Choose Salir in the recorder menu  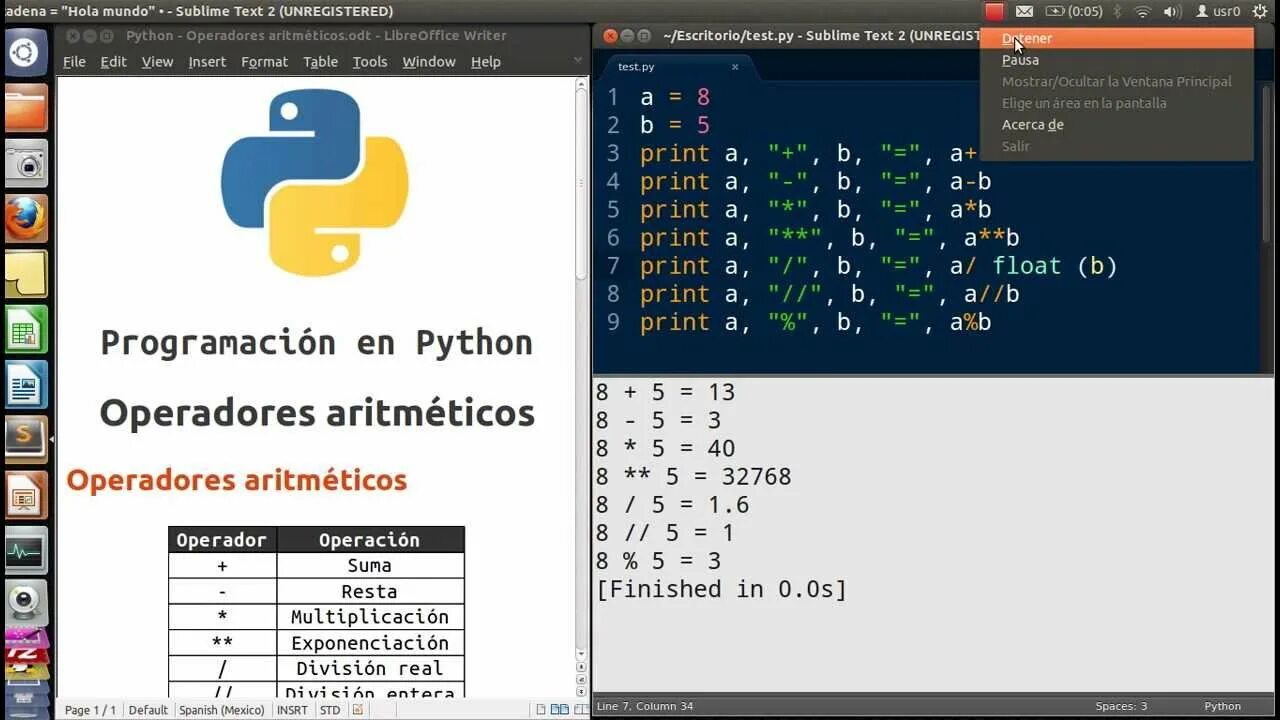(1116, 146)
